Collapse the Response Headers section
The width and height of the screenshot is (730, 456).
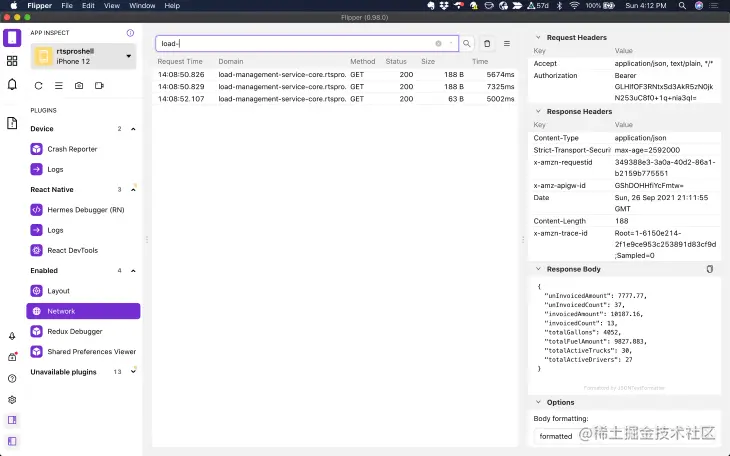[538, 111]
